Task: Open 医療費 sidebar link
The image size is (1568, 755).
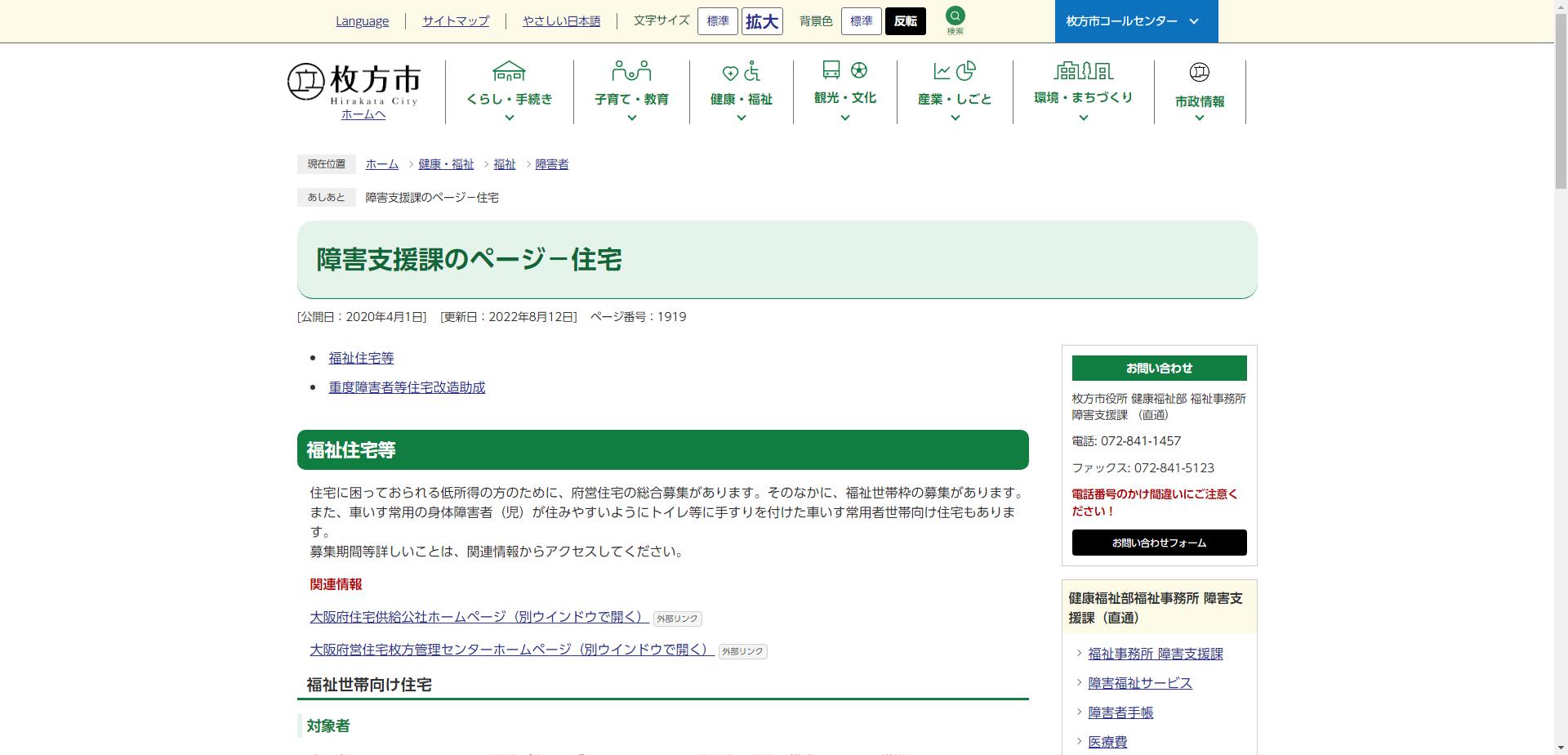Action: pos(1107,742)
